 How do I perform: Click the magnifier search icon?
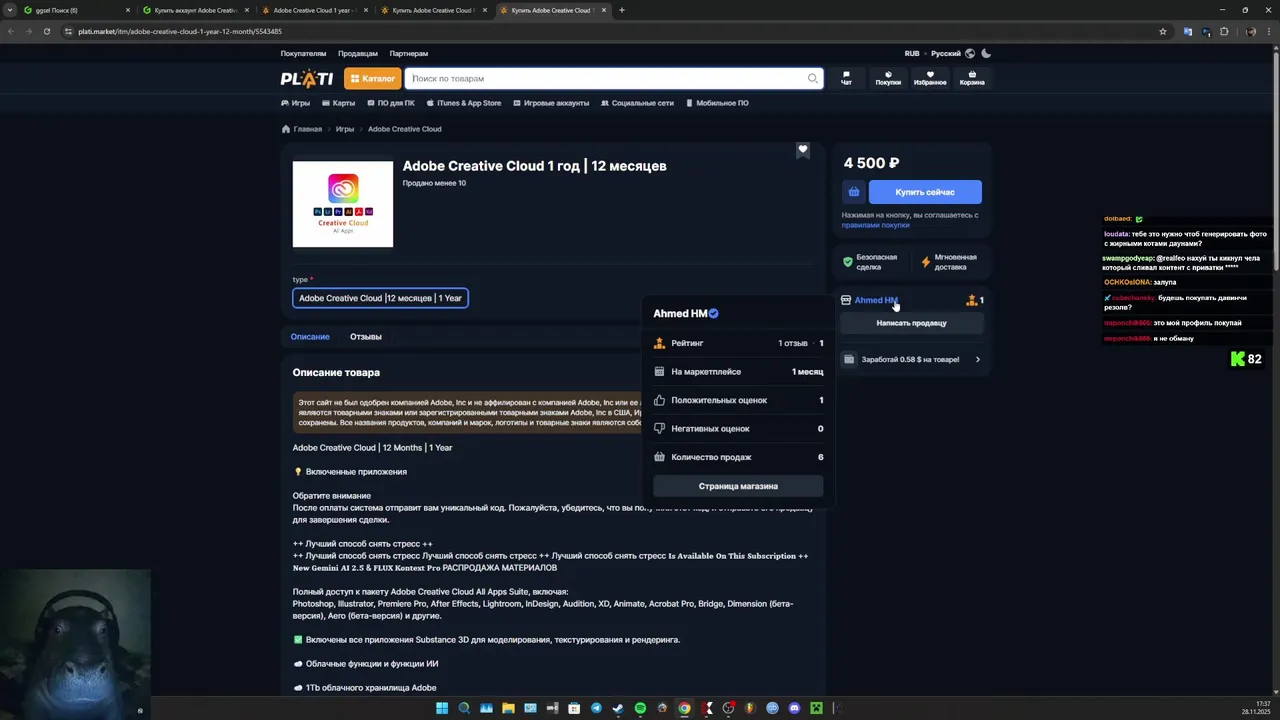coord(813,78)
